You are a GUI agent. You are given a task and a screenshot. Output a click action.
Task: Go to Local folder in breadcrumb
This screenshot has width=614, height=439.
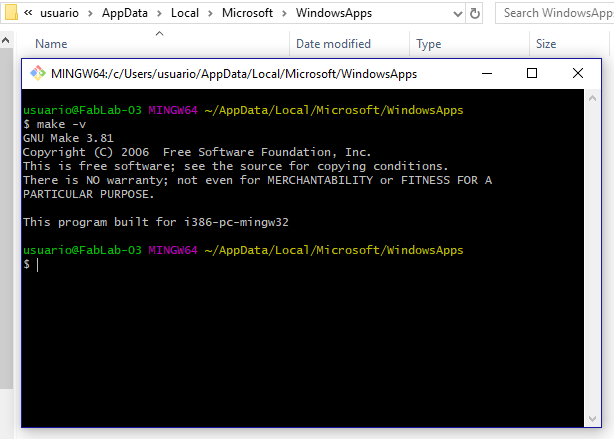185,13
